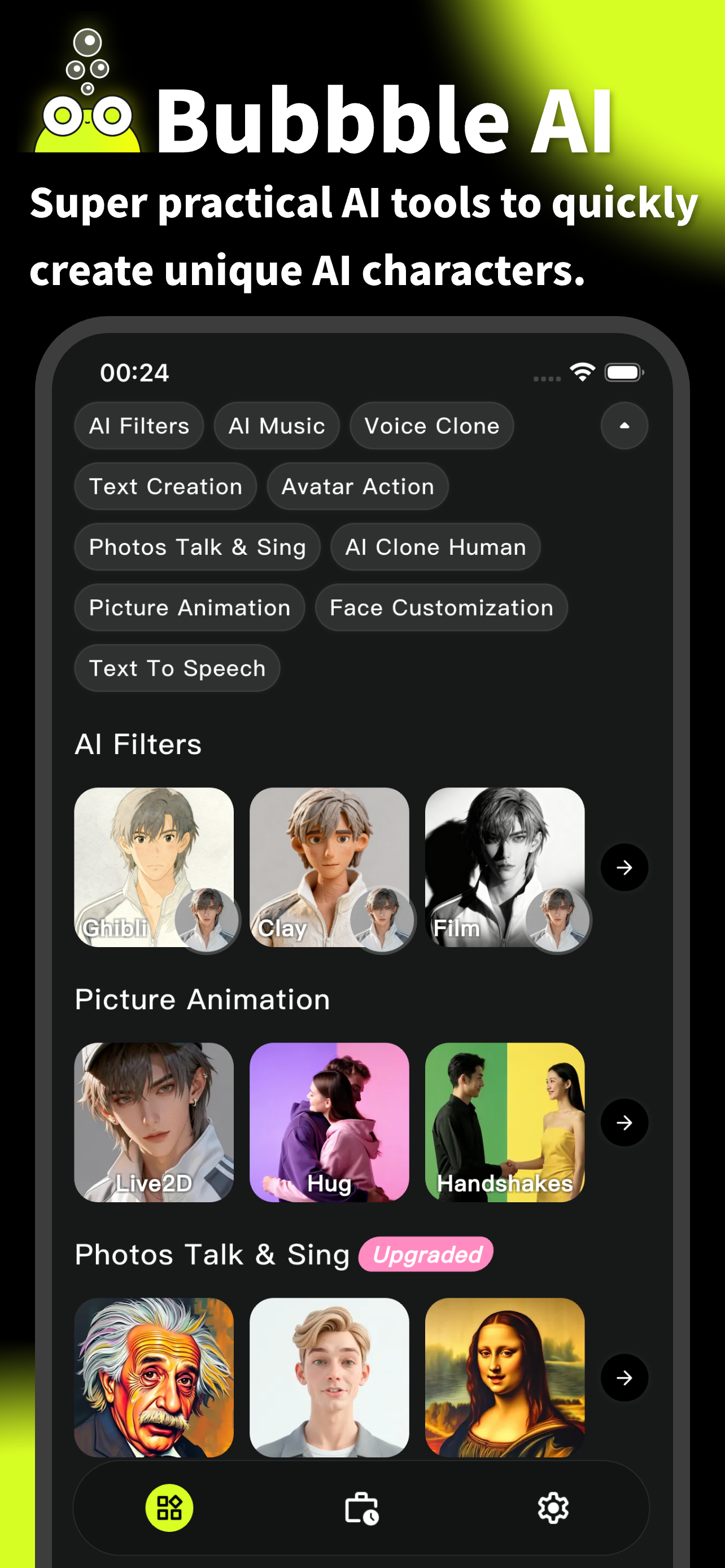Open the history briefcase-clock tab icon
Viewport: 725px width, 1568px height.
click(361, 1508)
